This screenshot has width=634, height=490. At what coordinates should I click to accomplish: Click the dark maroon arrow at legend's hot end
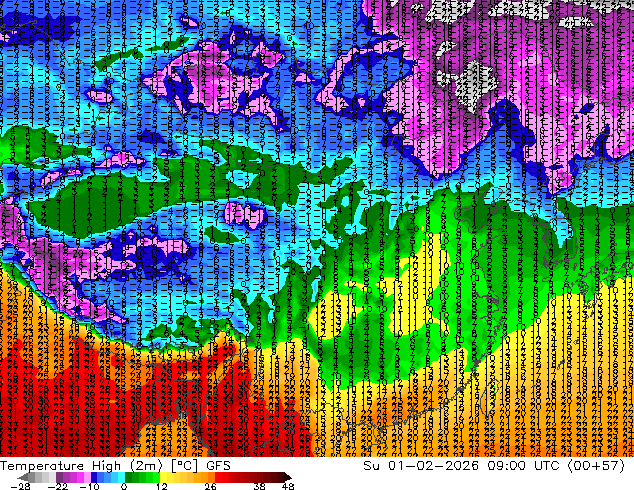[x=288, y=477]
